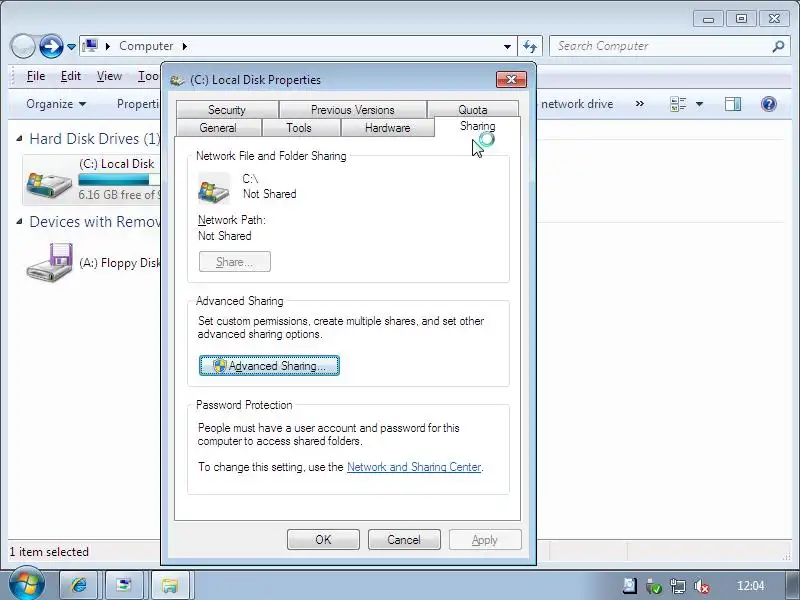The height and width of the screenshot is (600, 800).
Task: Click the Refresh button beside address bar
Action: point(530,46)
